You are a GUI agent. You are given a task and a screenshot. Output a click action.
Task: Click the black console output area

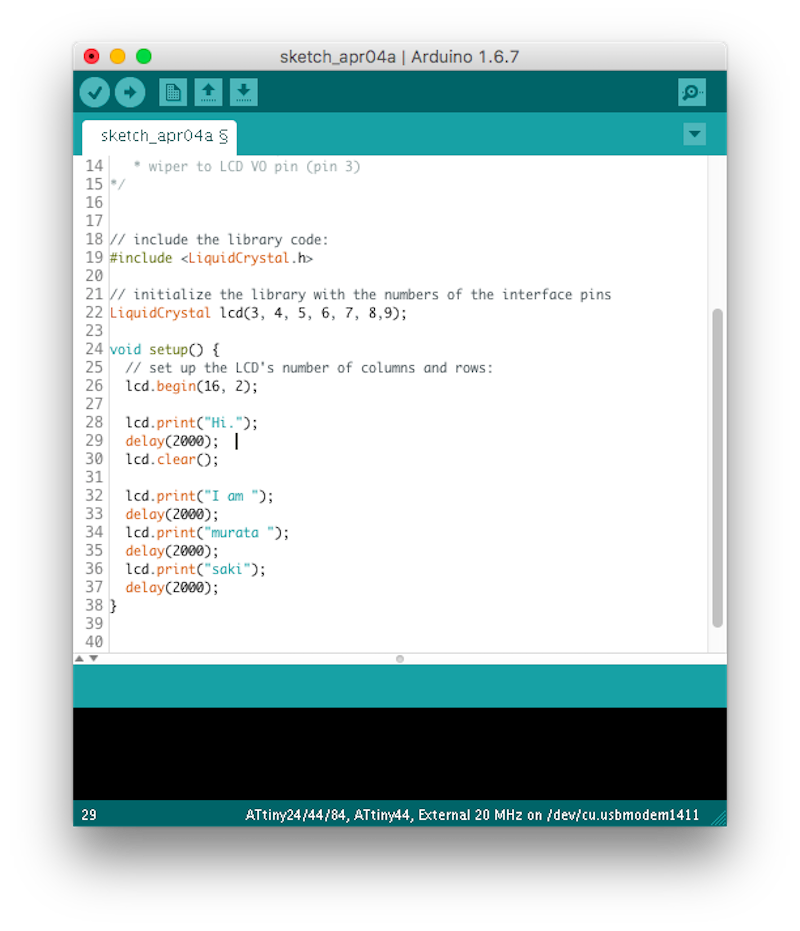tap(400, 753)
